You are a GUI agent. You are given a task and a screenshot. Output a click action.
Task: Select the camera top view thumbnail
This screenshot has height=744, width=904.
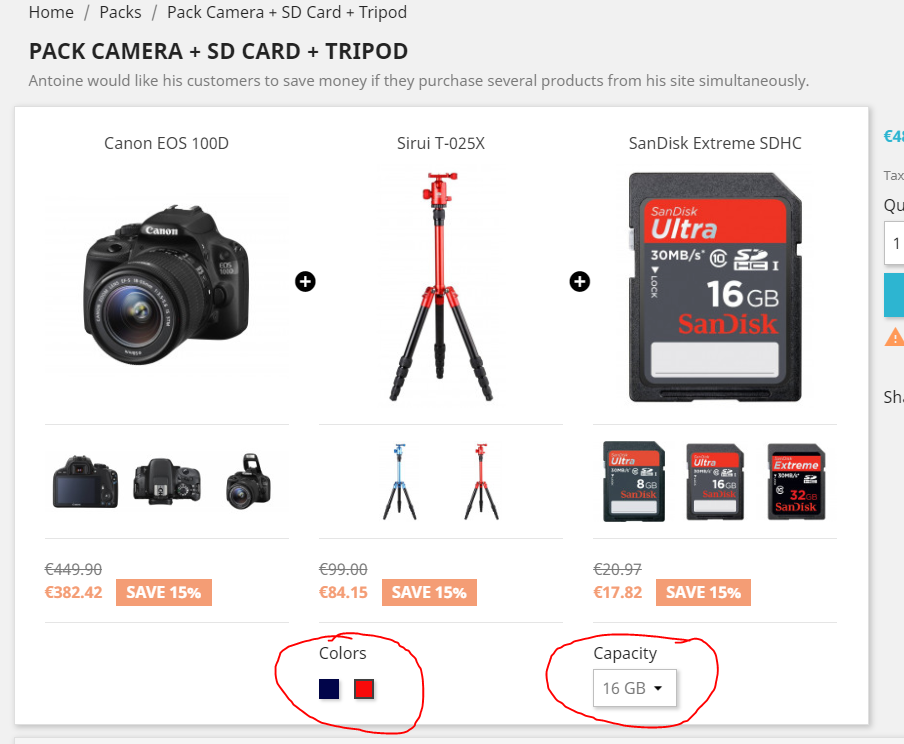(167, 482)
